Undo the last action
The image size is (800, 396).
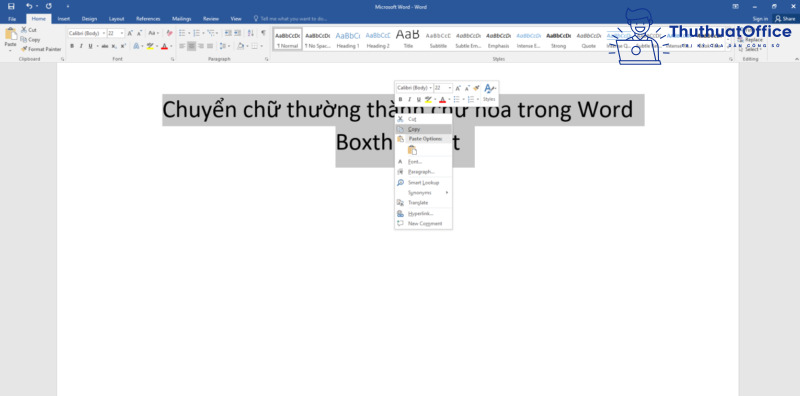(29, 6)
